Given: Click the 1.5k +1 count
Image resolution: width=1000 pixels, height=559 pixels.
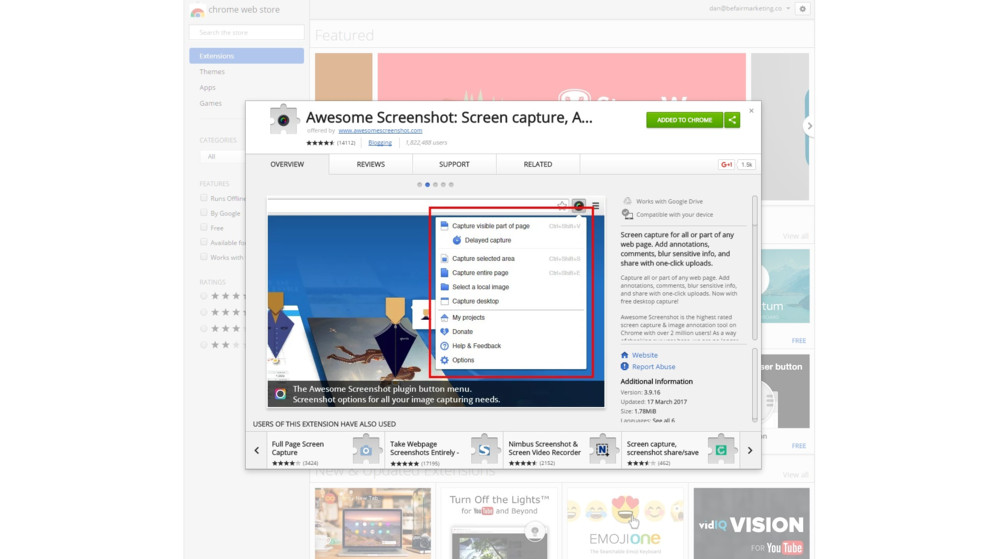Looking at the screenshot, I should (x=746, y=164).
